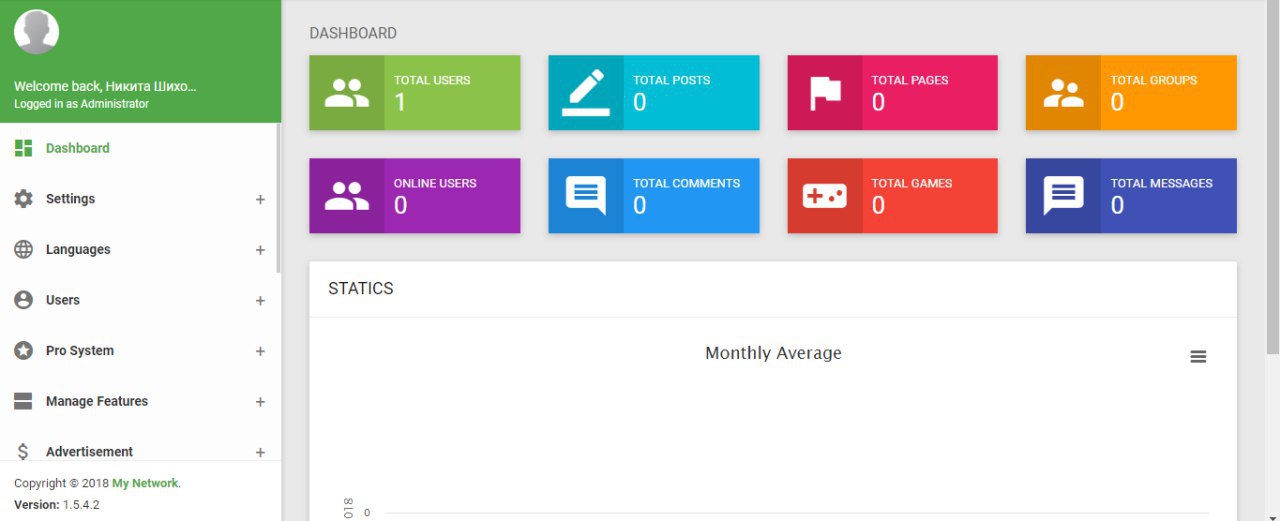Click the Dashboard grid icon
Viewport: 1280px width, 521px height.
[24, 148]
